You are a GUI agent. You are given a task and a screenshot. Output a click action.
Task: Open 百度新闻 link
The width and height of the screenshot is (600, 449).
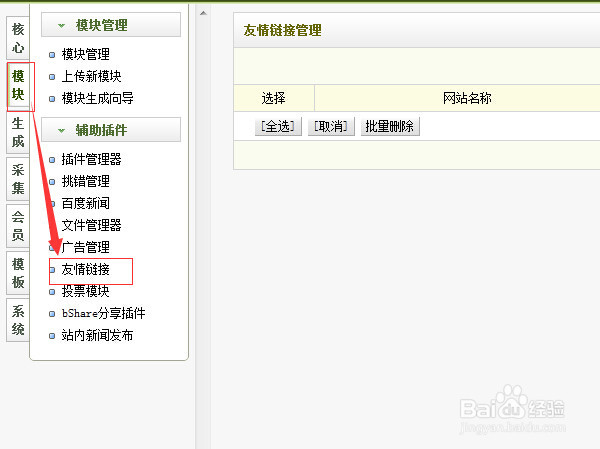[86, 203]
